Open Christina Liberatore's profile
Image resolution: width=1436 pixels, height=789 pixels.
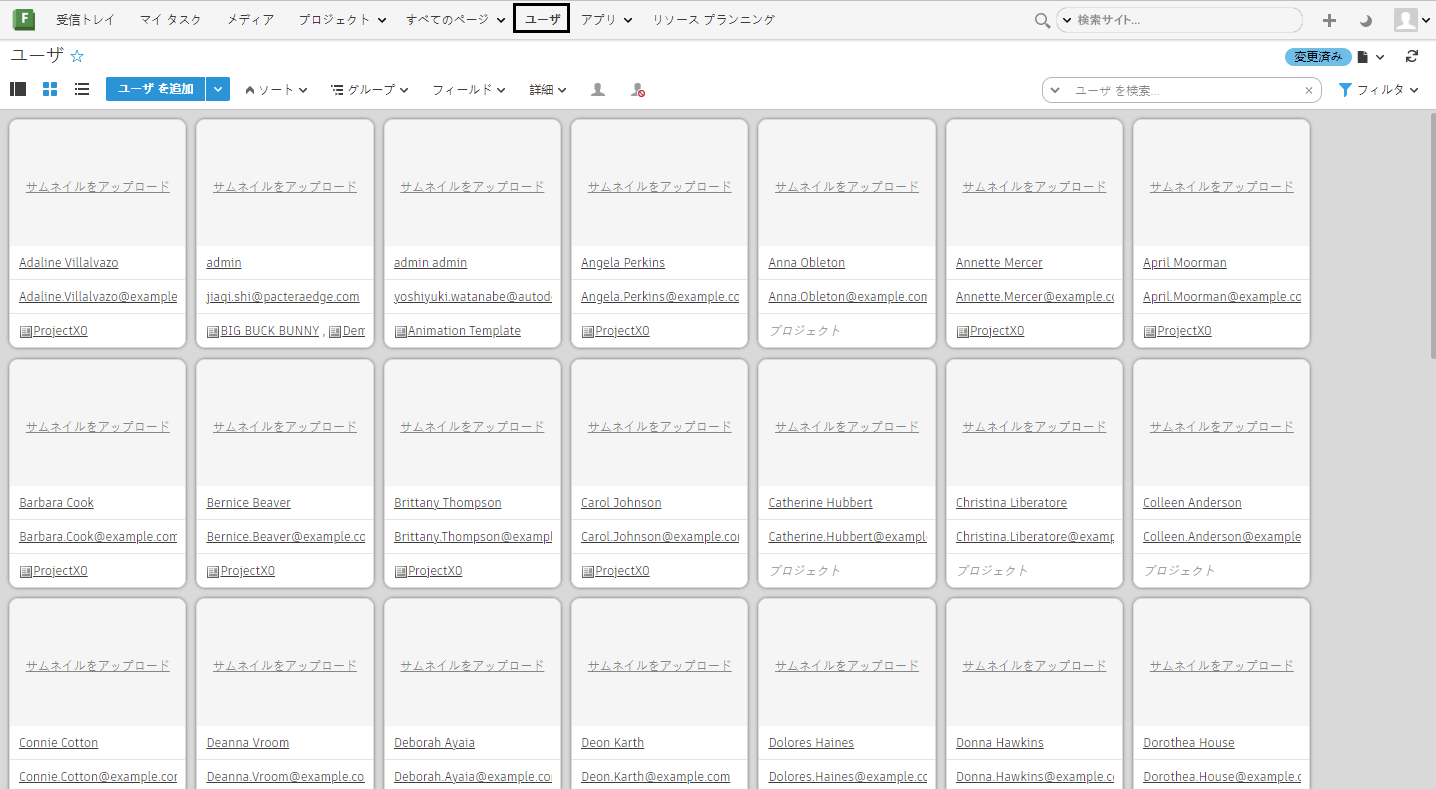click(1012, 503)
